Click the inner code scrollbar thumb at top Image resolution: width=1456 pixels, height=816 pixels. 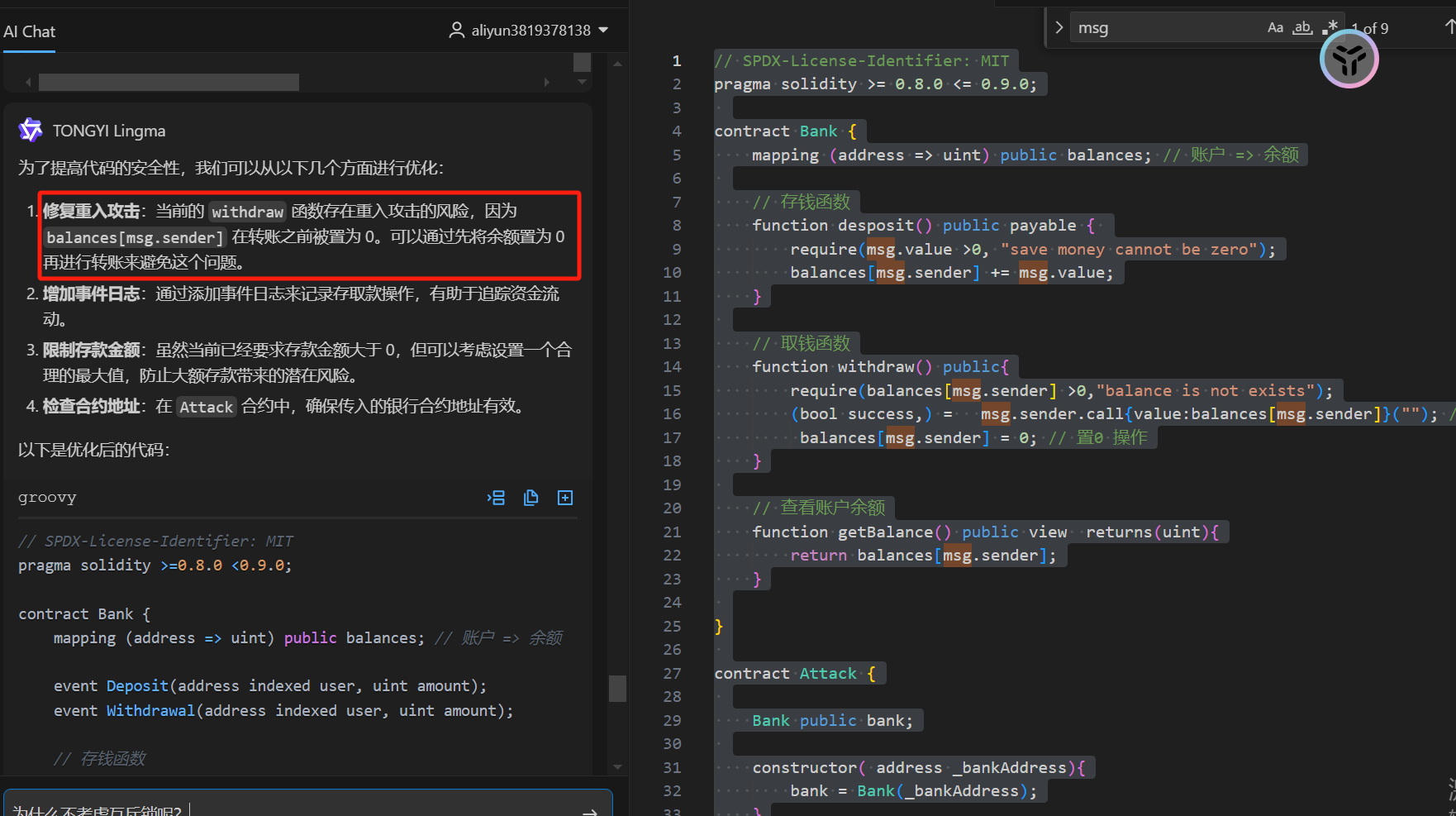click(x=582, y=62)
